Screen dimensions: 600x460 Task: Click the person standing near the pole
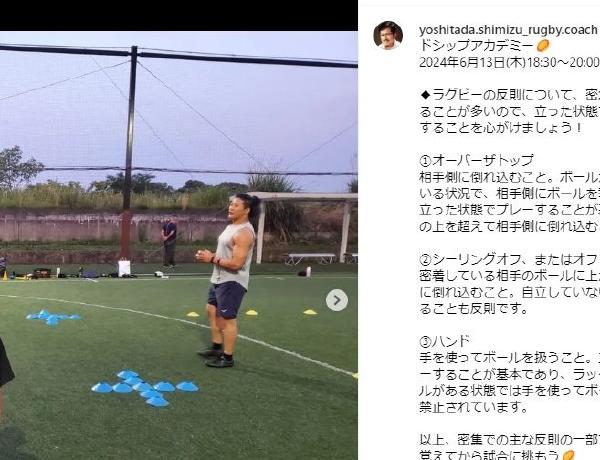[169, 242]
